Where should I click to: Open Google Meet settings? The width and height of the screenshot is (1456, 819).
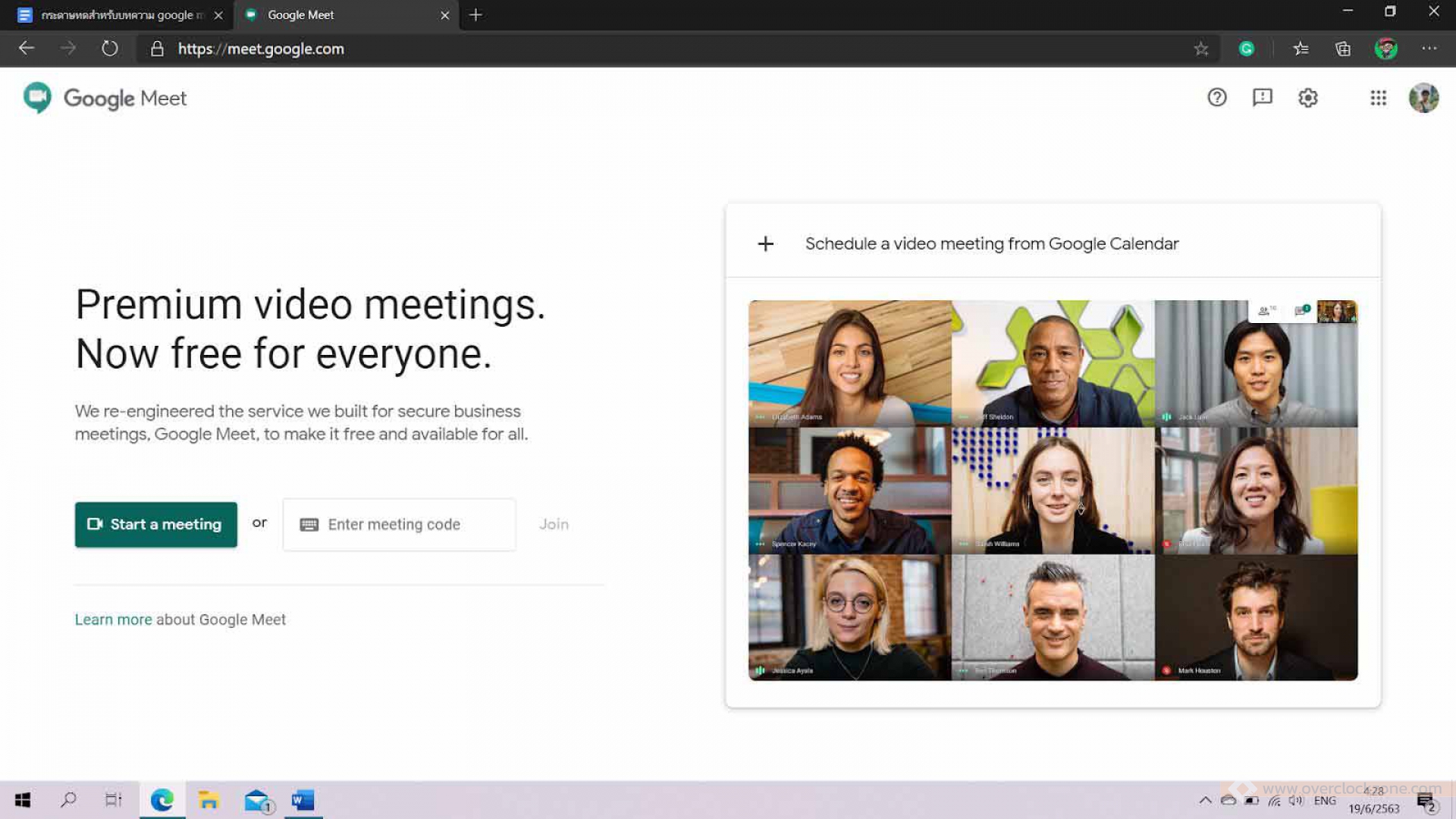pos(1308,97)
